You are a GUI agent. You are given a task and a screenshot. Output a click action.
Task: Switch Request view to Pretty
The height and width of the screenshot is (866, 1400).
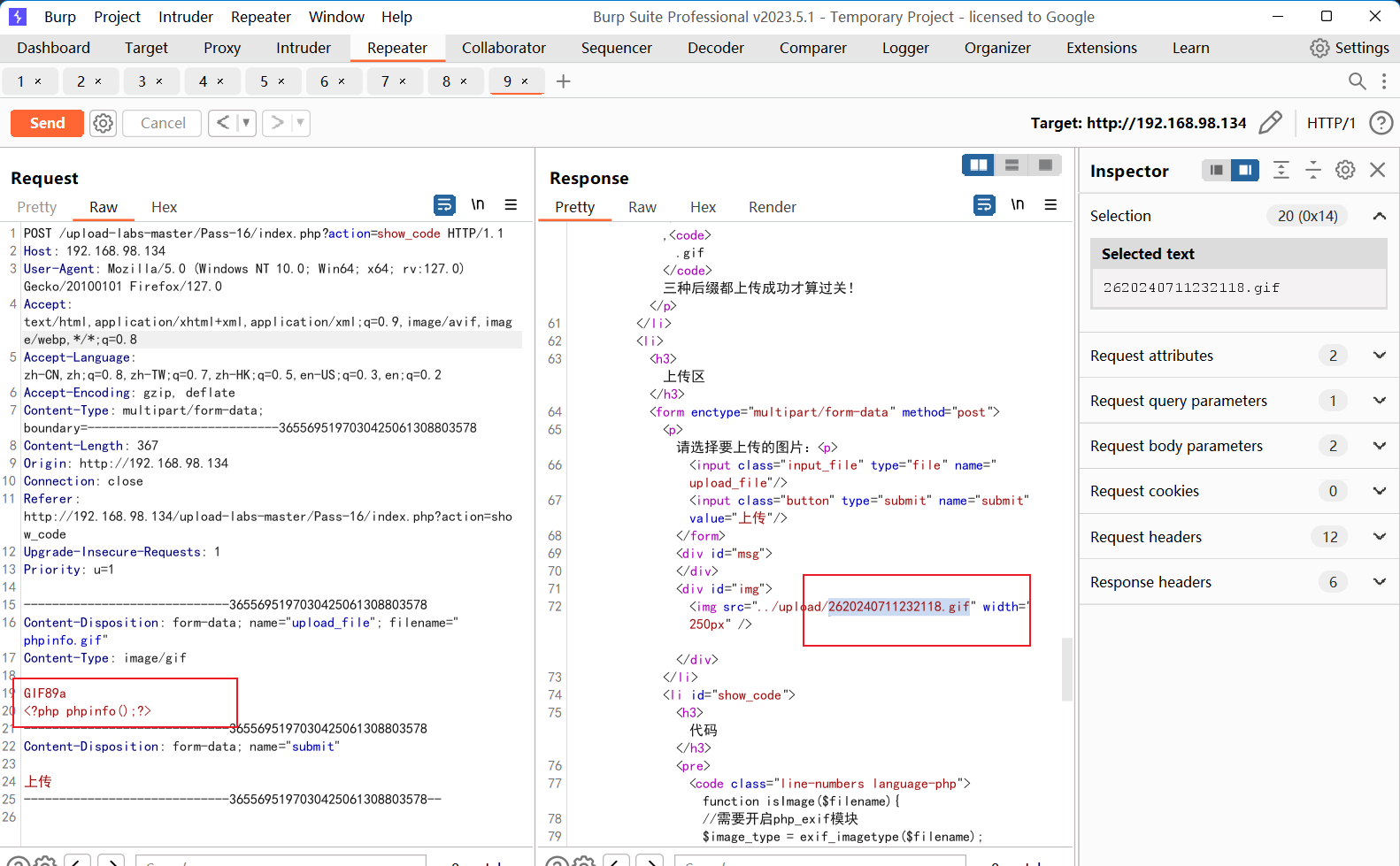pyautogui.click(x=37, y=207)
